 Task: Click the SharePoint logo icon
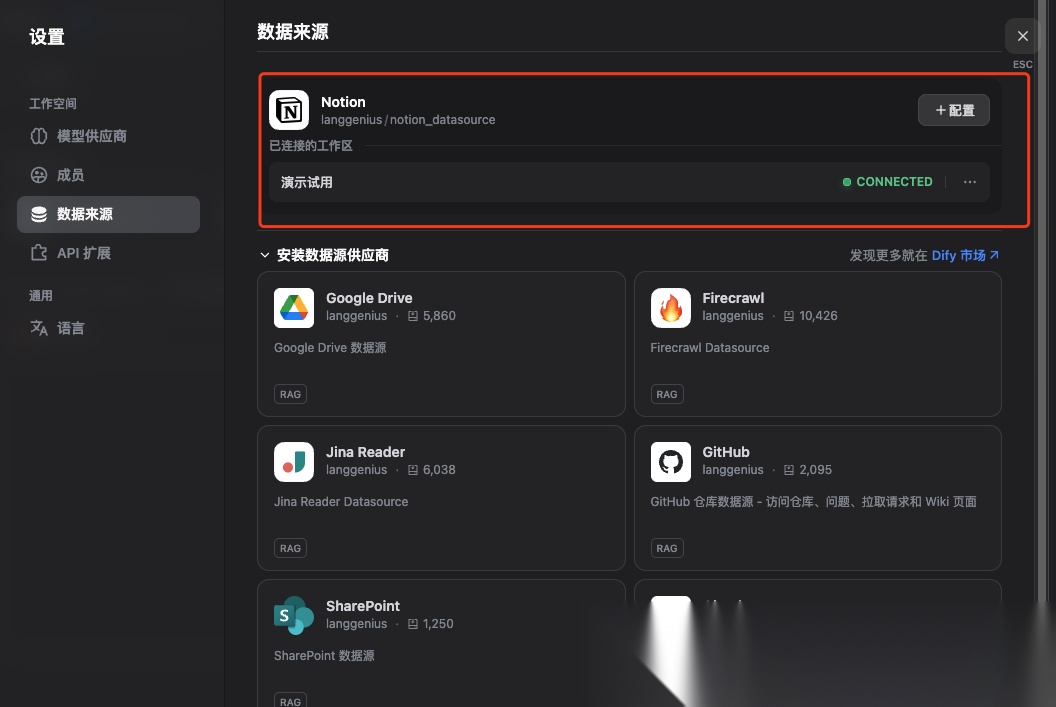coord(294,615)
